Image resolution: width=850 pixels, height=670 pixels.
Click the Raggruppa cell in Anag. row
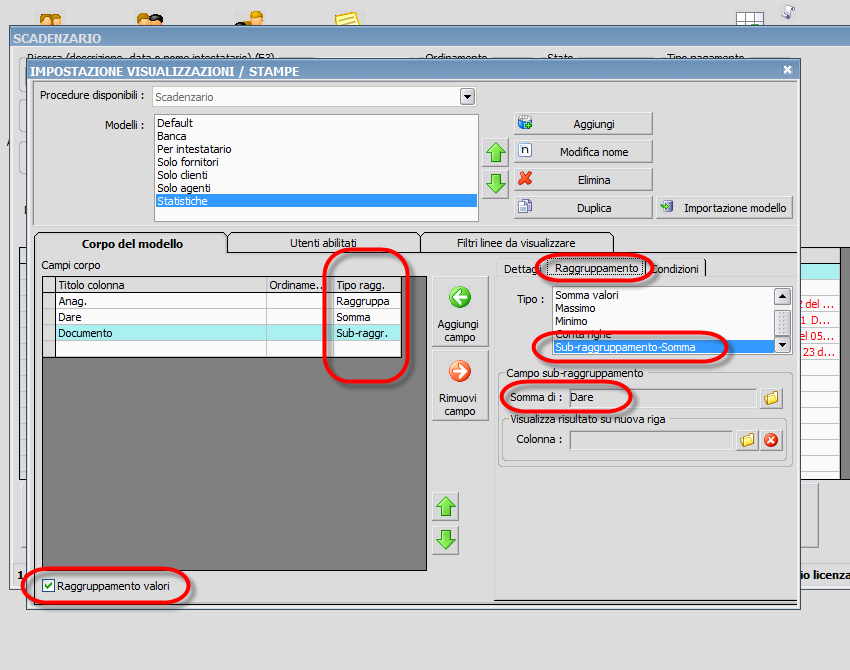368,301
